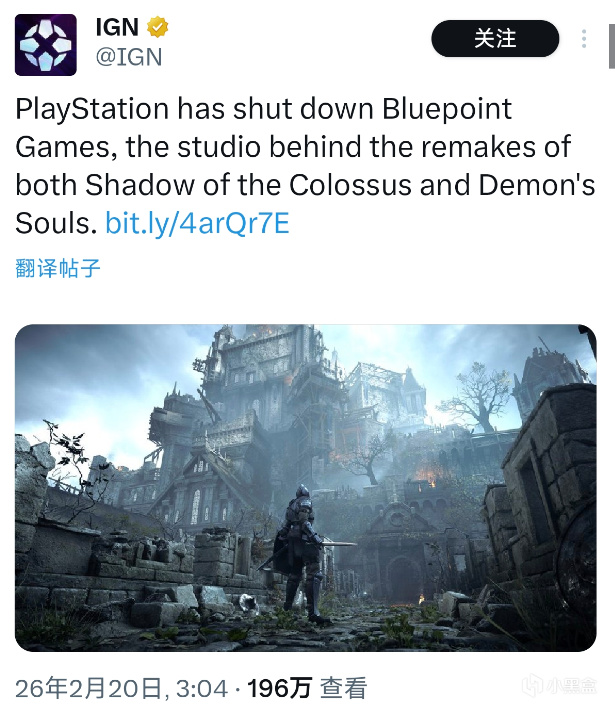
Task: Click the armored knight in the image
Action: click(x=301, y=551)
